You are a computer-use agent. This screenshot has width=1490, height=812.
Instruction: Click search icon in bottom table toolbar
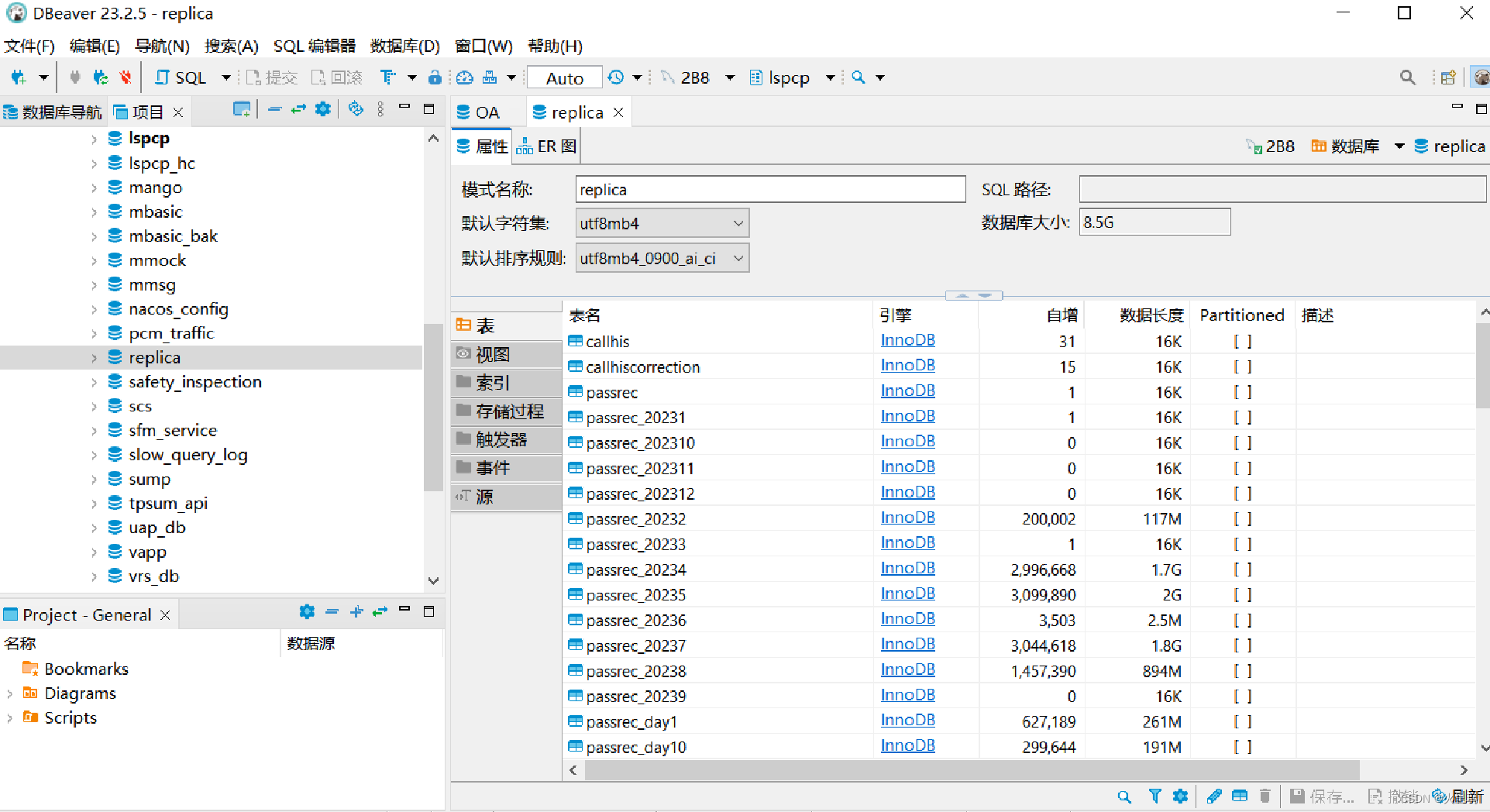click(x=1124, y=797)
